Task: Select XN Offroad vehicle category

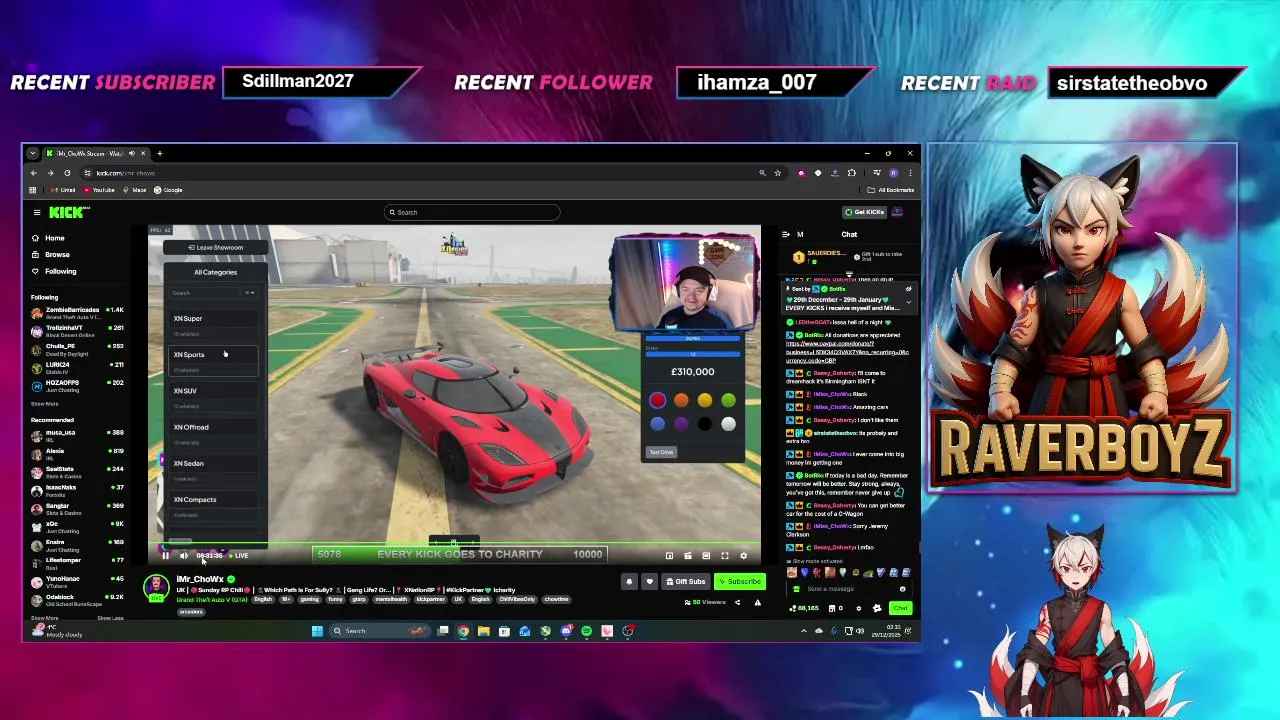Action: 214,432
